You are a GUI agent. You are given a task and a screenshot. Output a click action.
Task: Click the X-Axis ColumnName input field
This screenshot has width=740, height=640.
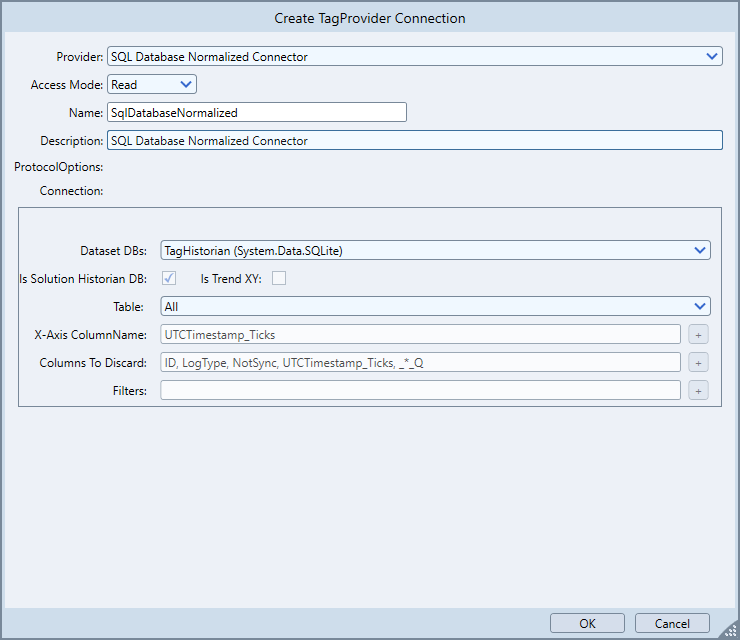pos(420,334)
